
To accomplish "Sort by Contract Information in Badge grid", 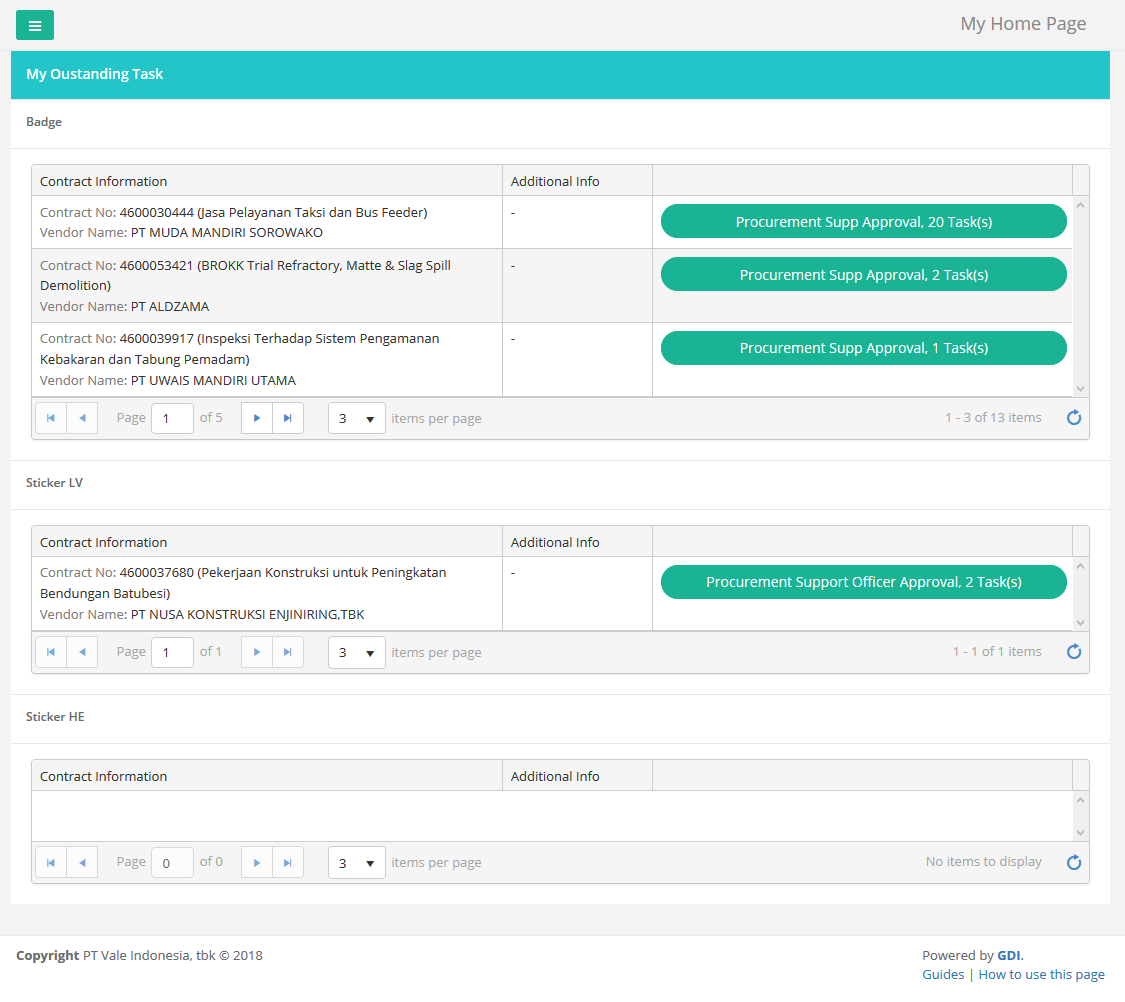I will 104,181.
